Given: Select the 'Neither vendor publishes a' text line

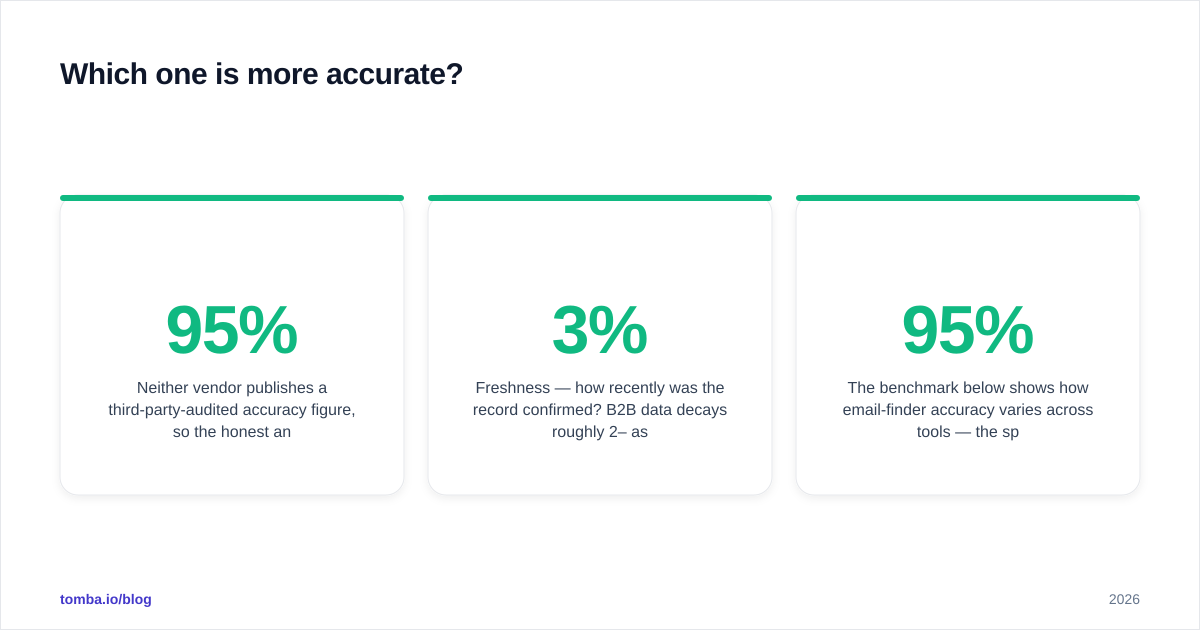Looking at the screenshot, I should pyautogui.click(x=232, y=388).
